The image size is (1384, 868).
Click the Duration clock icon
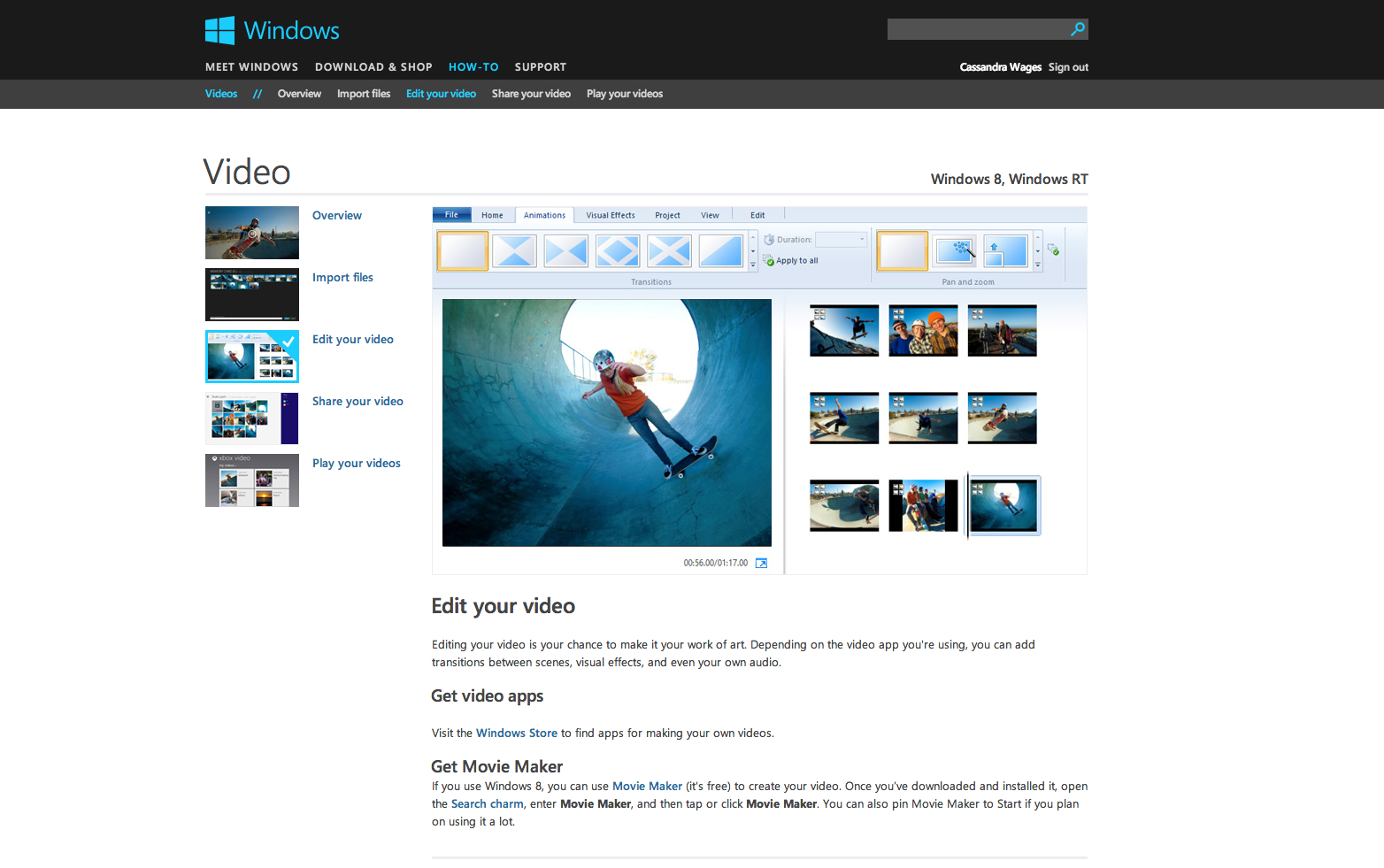click(x=769, y=240)
